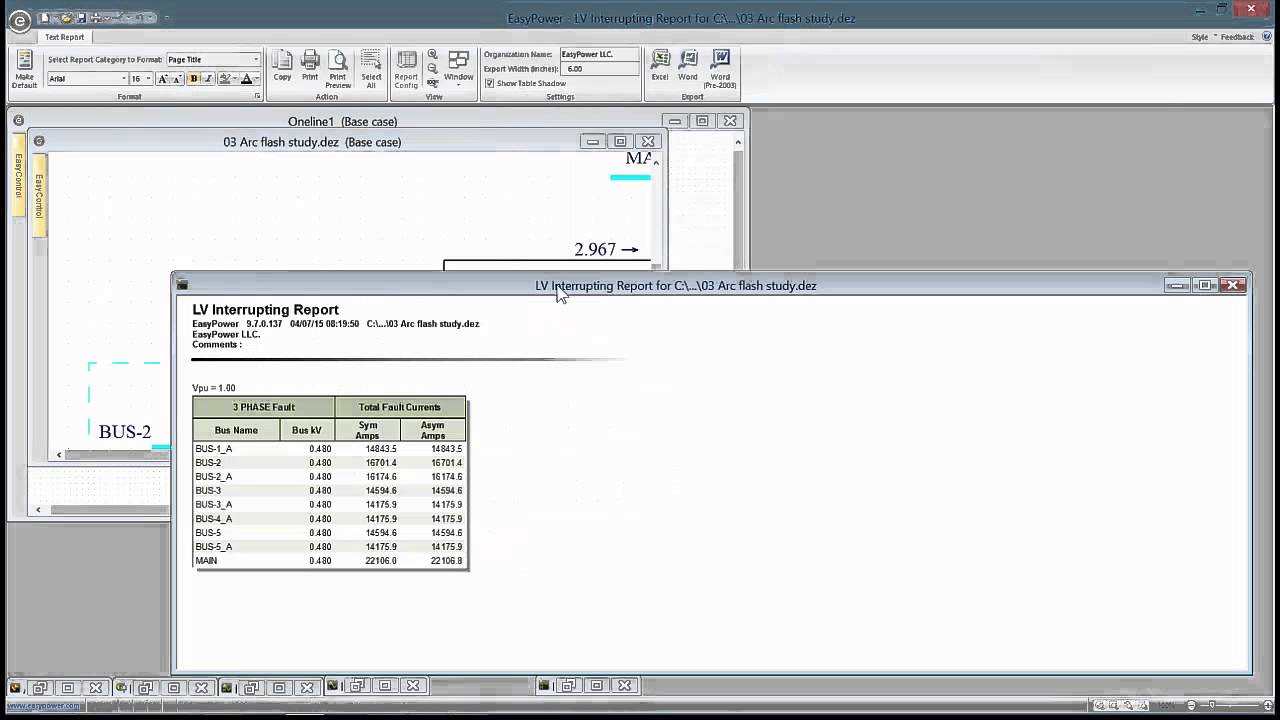The height and width of the screenshot is (720, 1280).
Task: Click the font color swatch
Action: pos(246,79)
